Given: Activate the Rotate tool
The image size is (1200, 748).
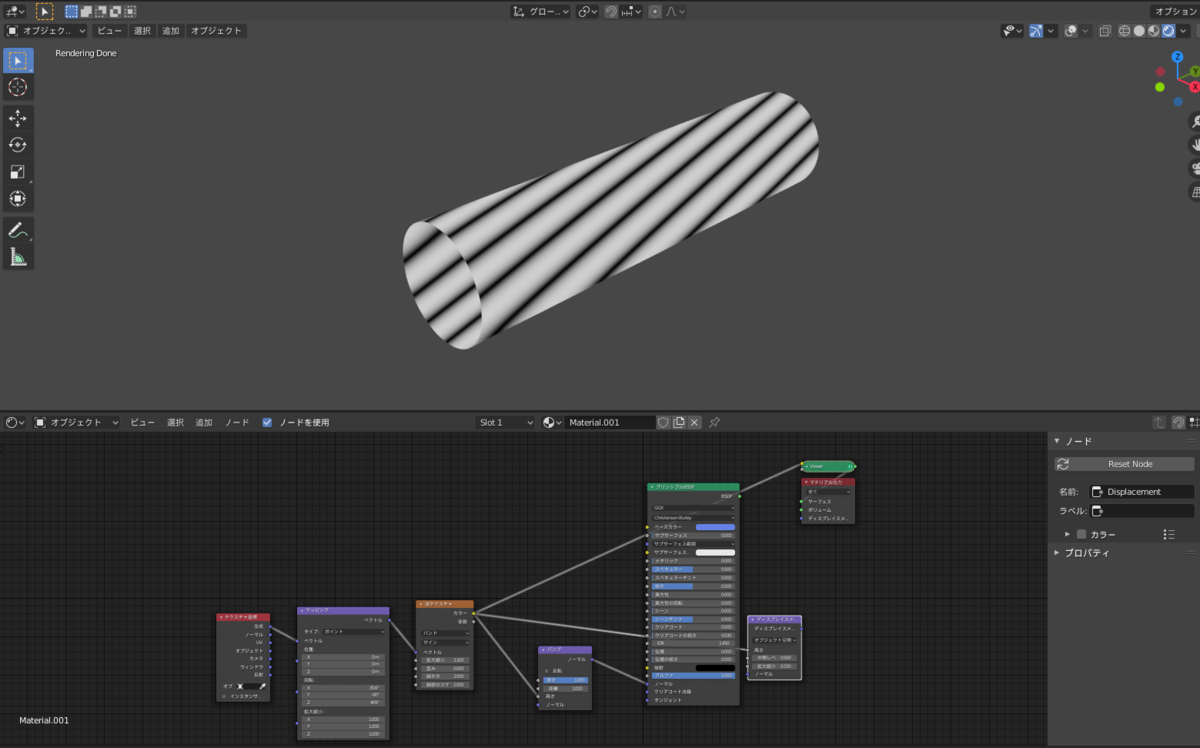Looking at the screenshot, I should tap(18, 145).
